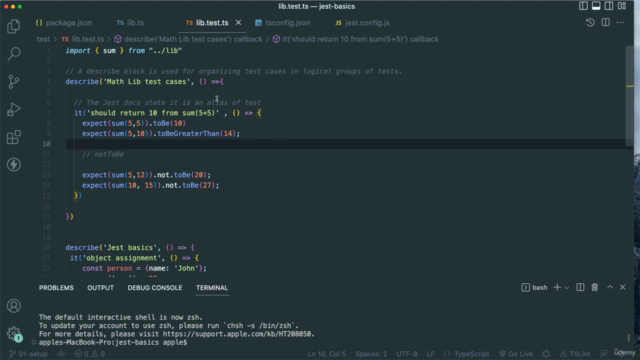Split the terminal
The image size is (640, 360).
click(x=580, y=287)
